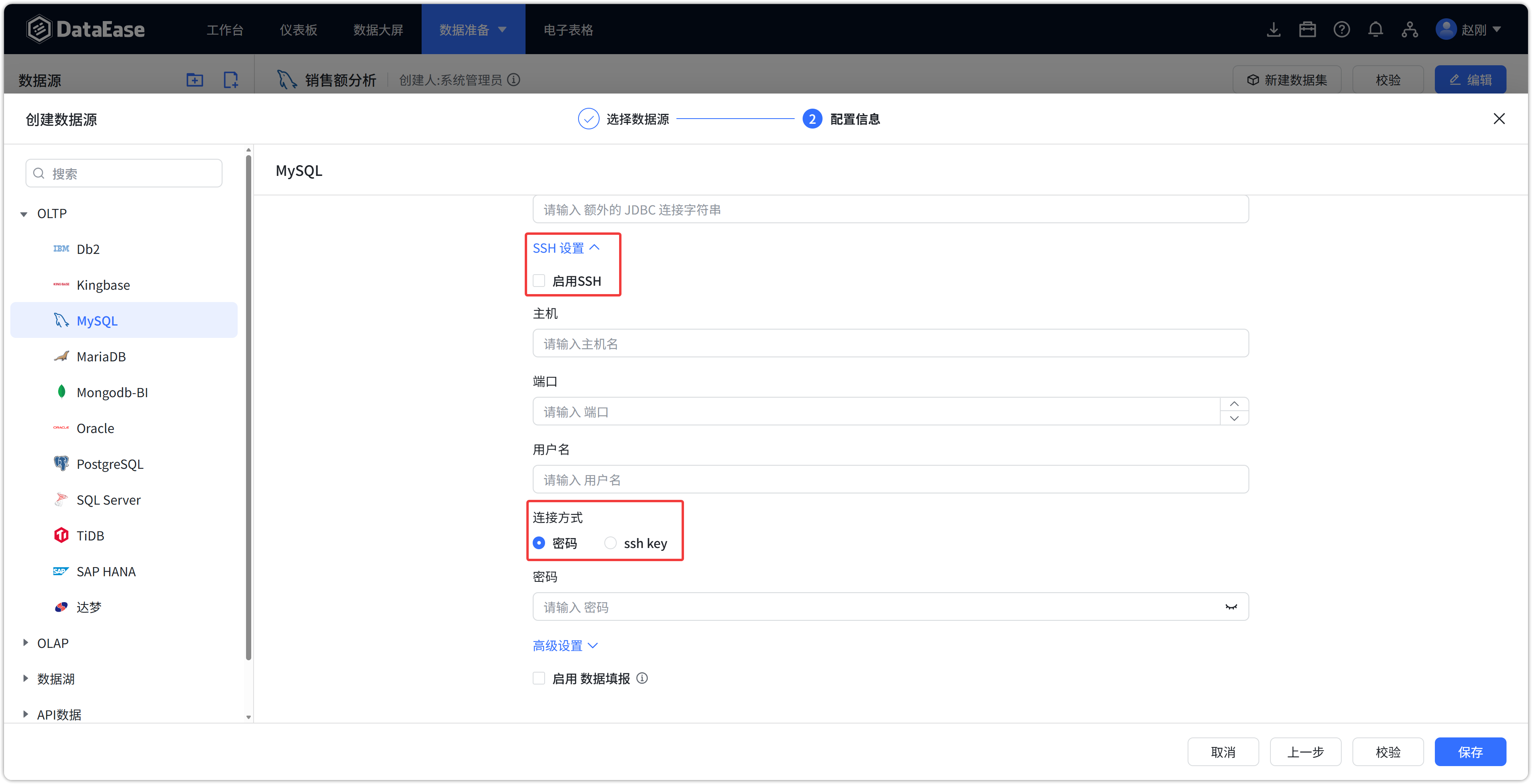The image size is (1532, 784).
Task: Go to the 电子表格 tab
Action: [568, 30]
